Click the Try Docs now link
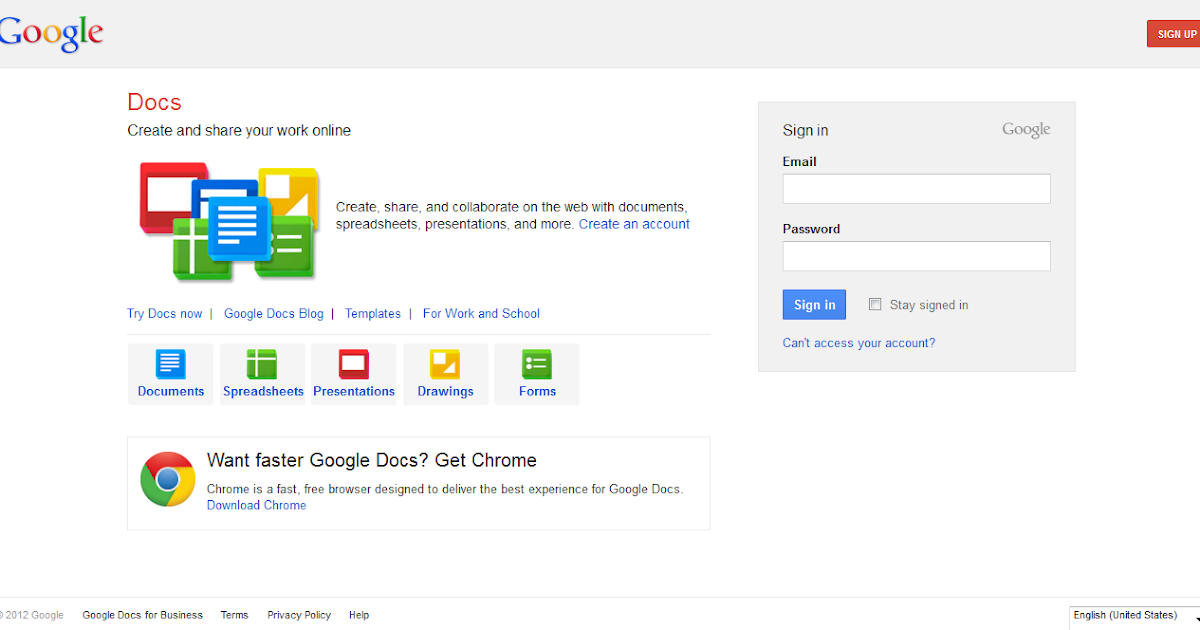The height and width of the screenshot is (630, 1200). point(165,314)
